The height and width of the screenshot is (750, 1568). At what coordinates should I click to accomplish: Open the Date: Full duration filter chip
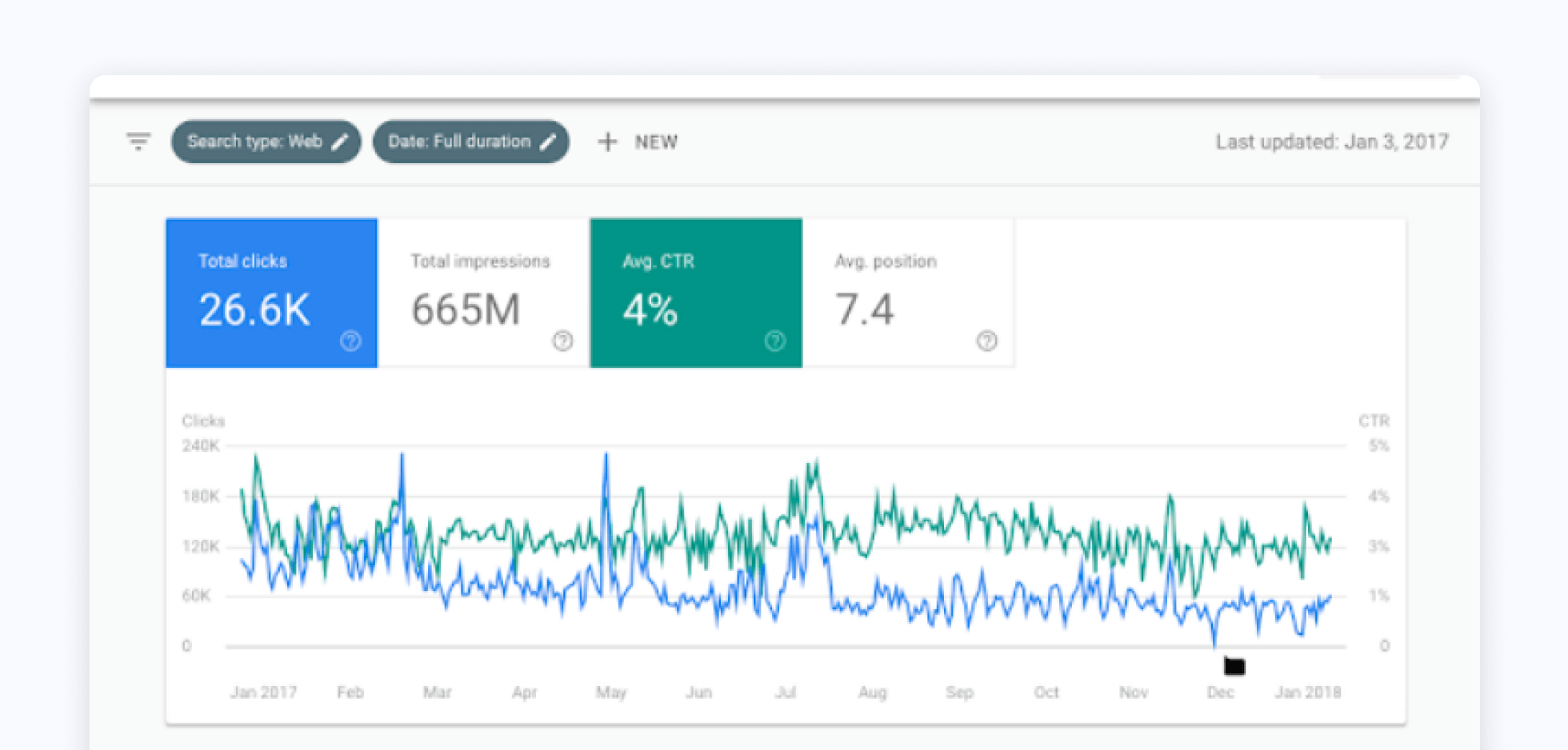[x=459, y=142]
